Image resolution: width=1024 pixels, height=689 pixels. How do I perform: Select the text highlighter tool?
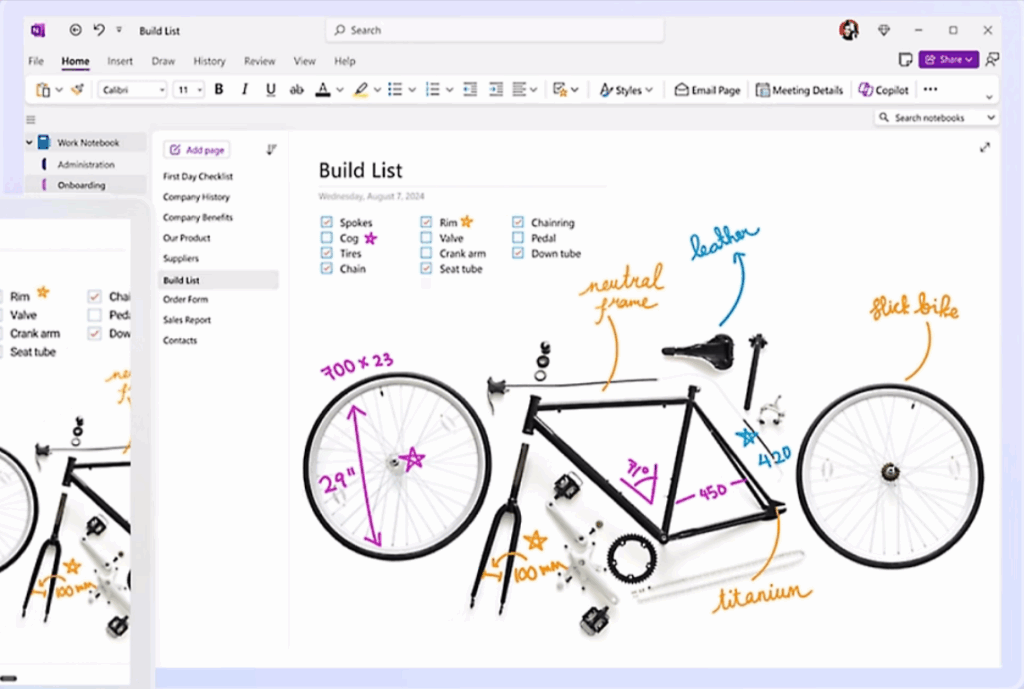(360, 89)
